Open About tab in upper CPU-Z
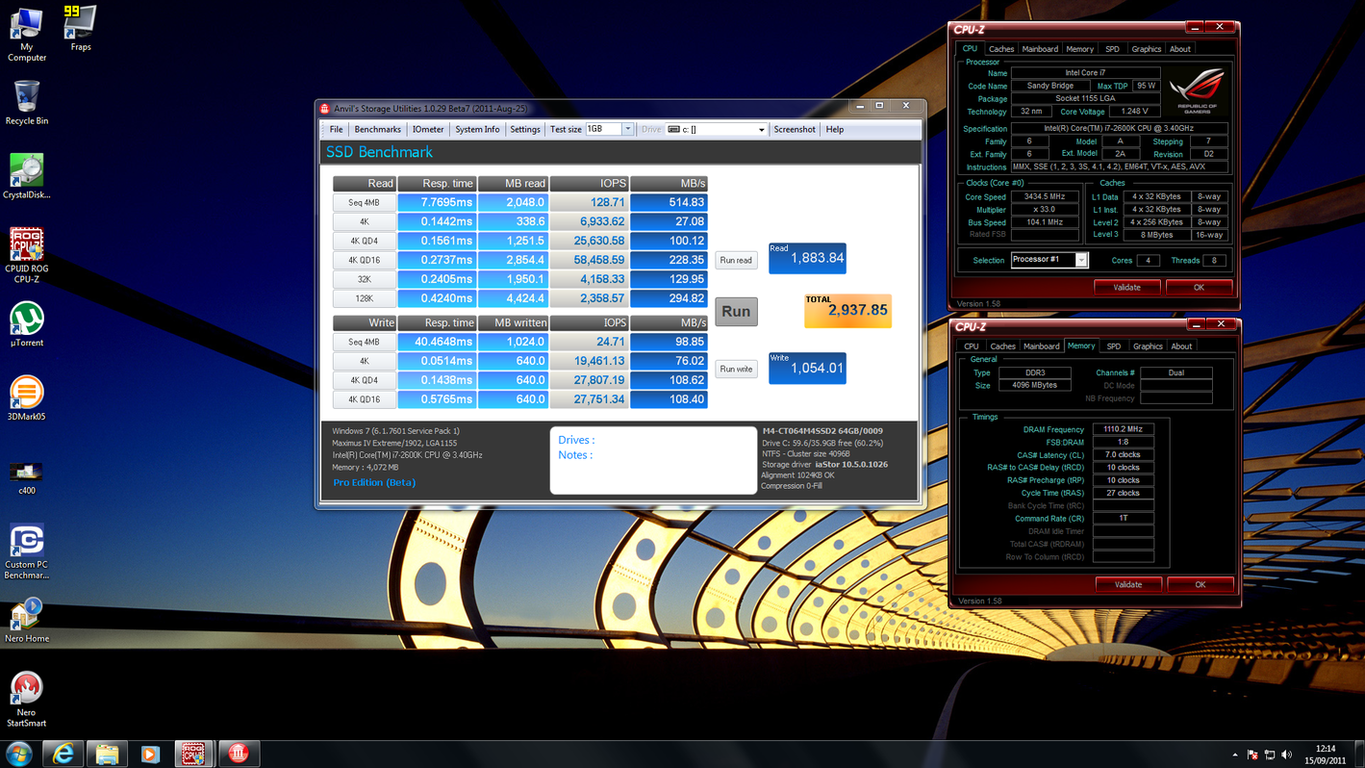 [x=1180, y=49]
